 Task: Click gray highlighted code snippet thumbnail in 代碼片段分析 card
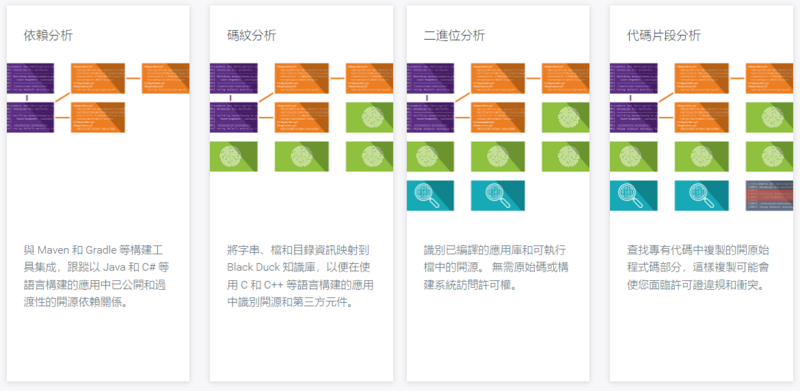[769, 196]
